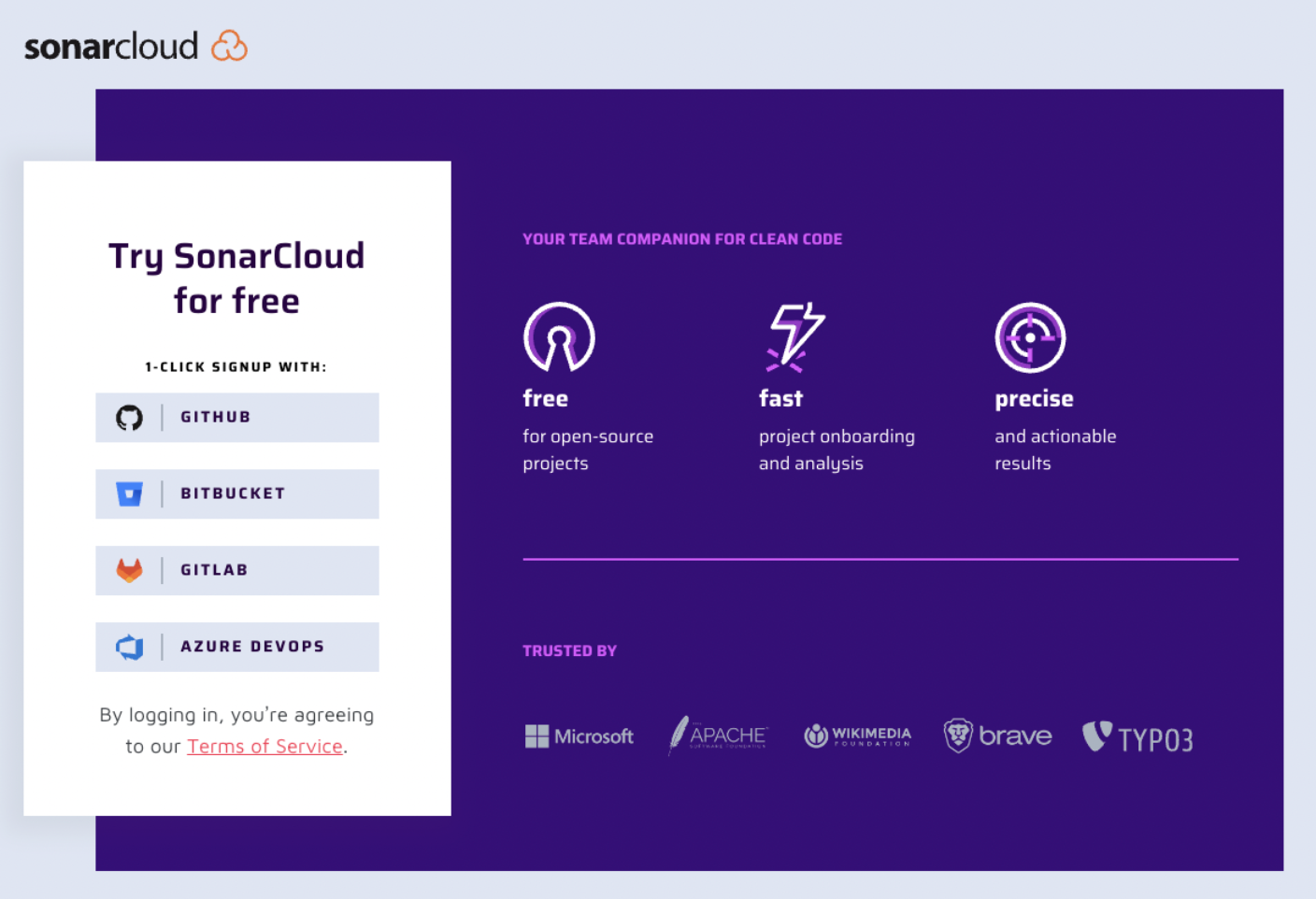
Task: Click the Bitbucket bucket icon
Action: pyautogui.click(x=129, y=493)
